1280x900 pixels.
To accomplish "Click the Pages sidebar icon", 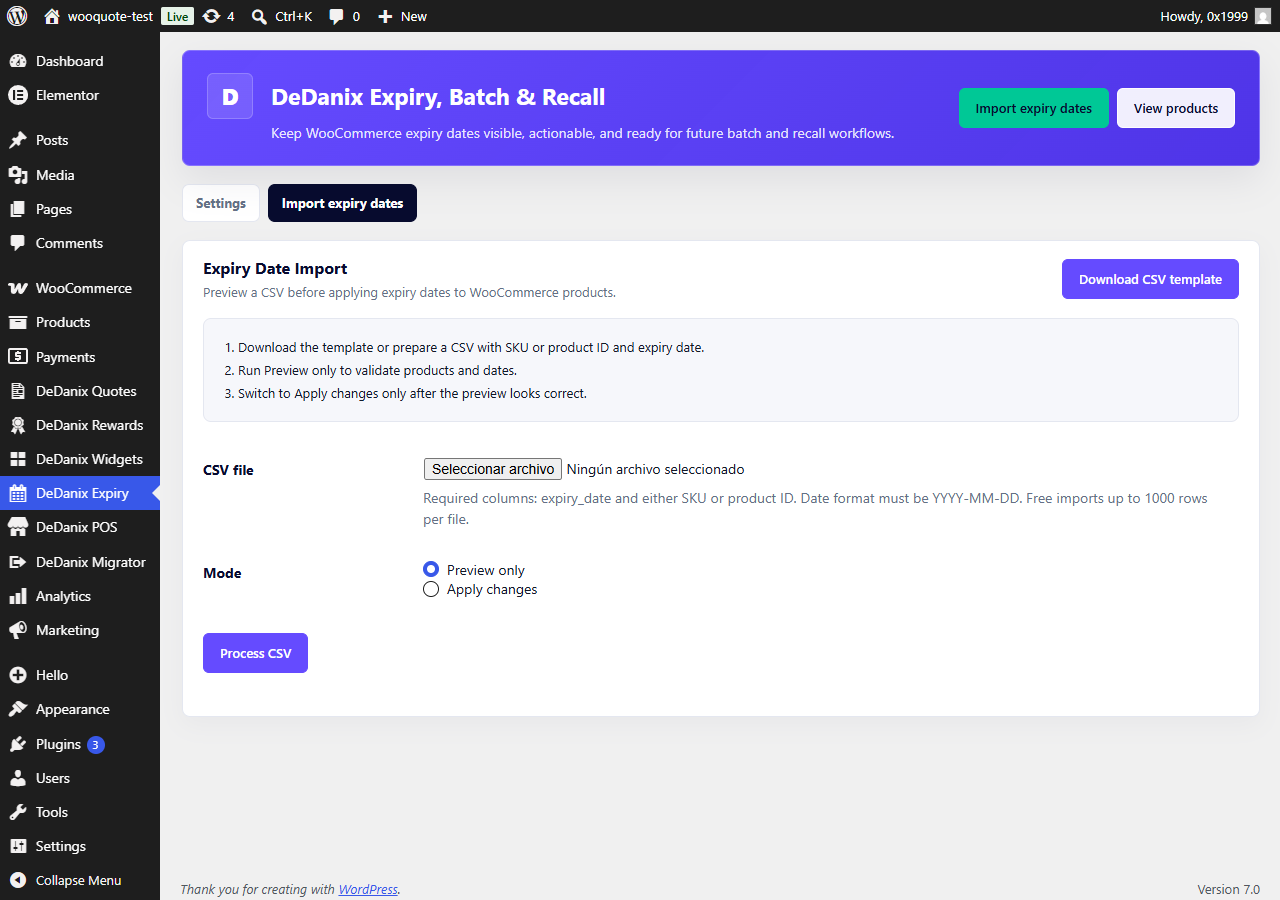I will point(18,209).
